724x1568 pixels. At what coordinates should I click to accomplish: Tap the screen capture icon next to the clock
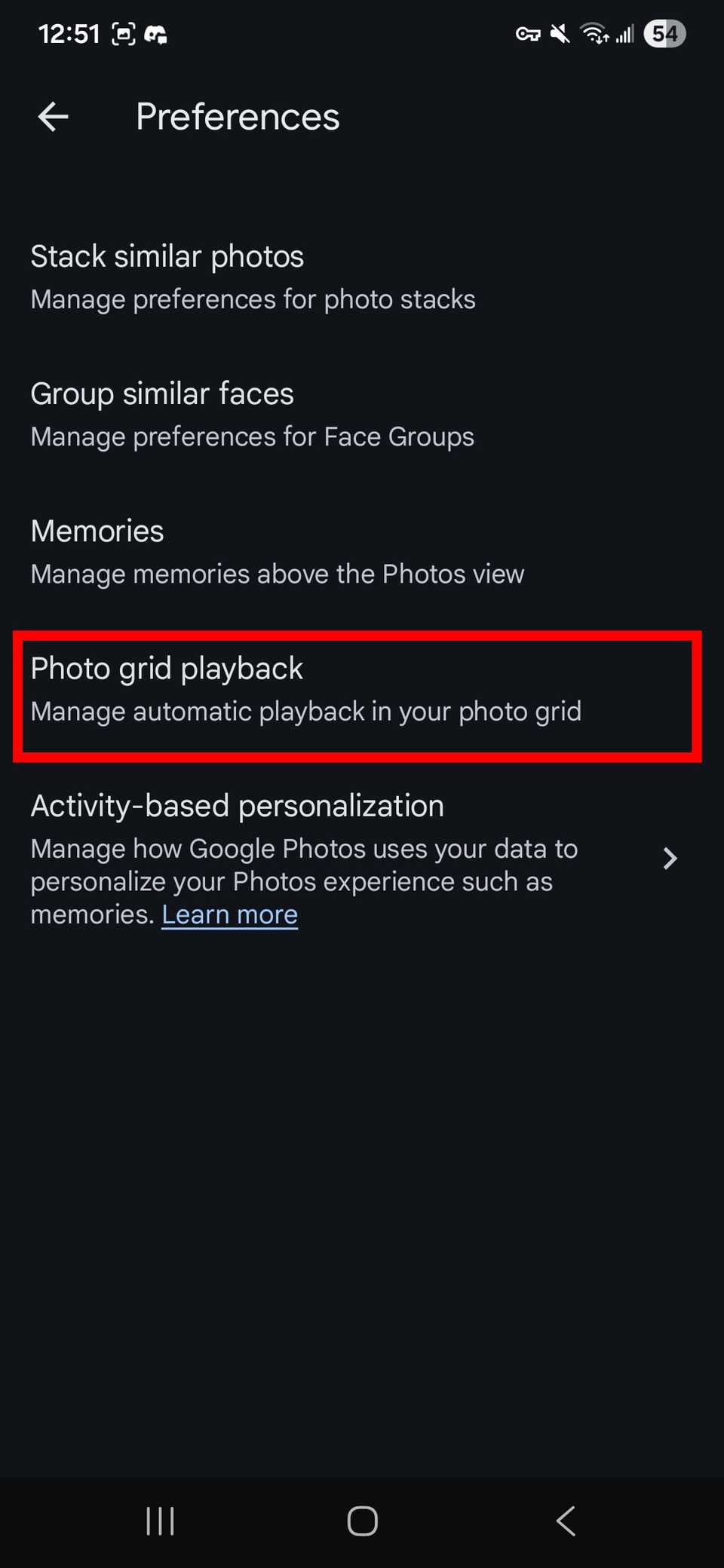(x=124, y=33)
